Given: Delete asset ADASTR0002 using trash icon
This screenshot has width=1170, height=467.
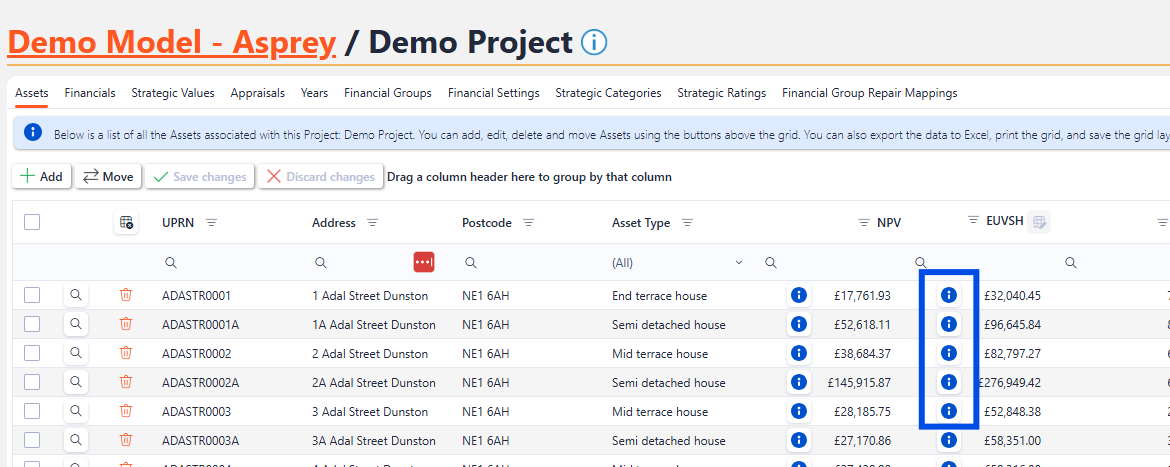Looking at the screenshot, I should (126, 353).
